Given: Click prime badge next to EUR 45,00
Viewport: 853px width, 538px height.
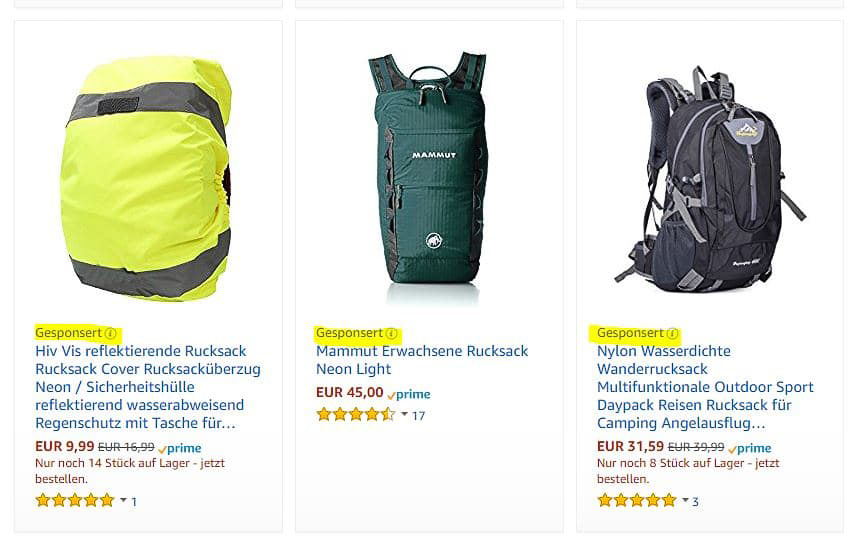Looking at the screenshot, I should point(409,394).
